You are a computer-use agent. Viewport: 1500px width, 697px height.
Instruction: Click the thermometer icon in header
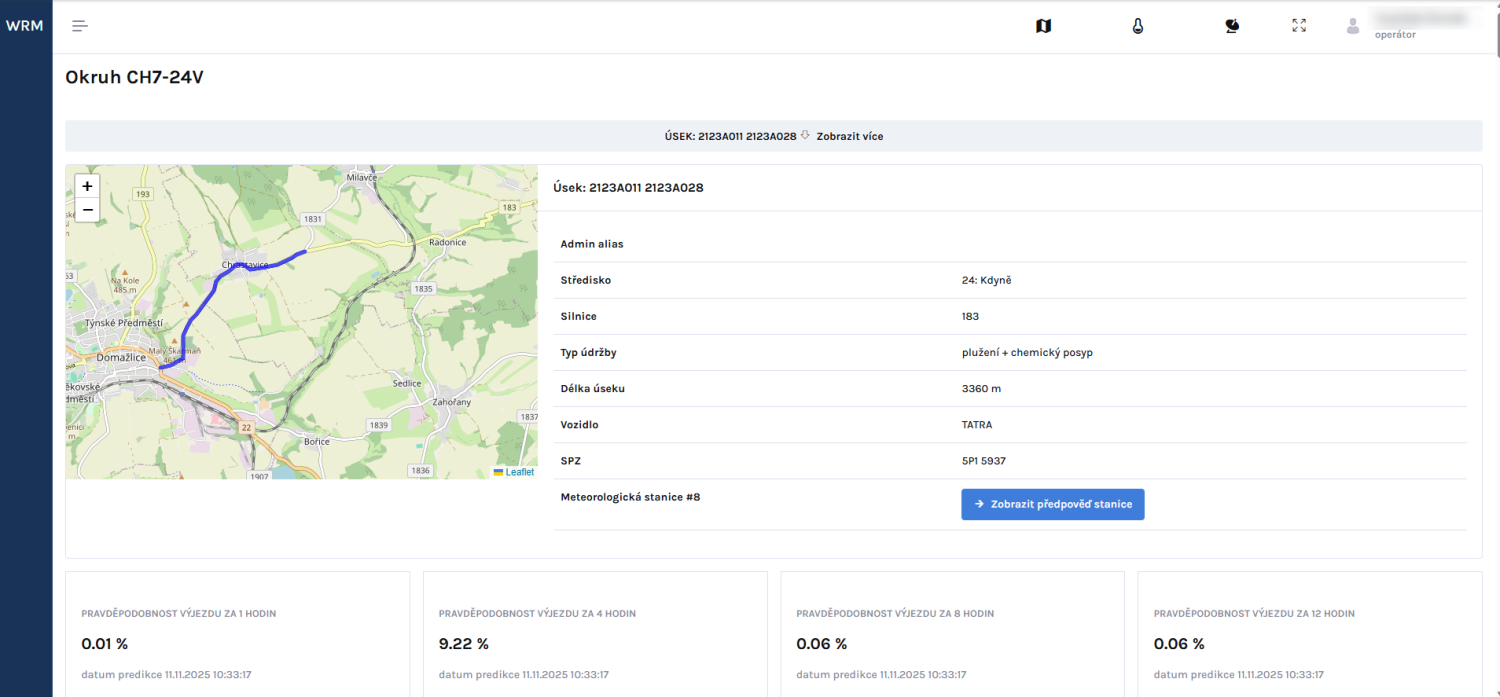coord(1137,26)
